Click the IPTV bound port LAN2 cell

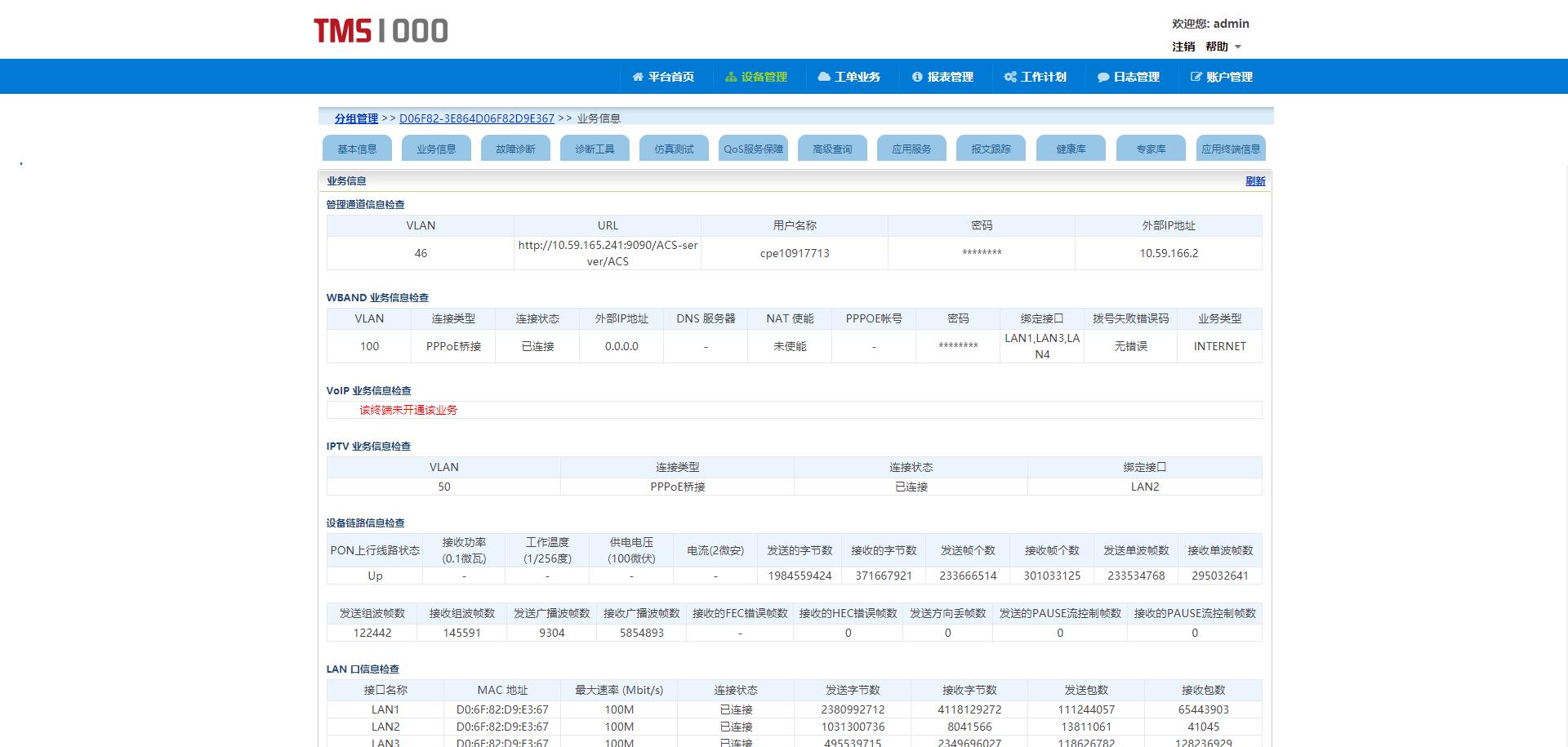pos(1145,487)
